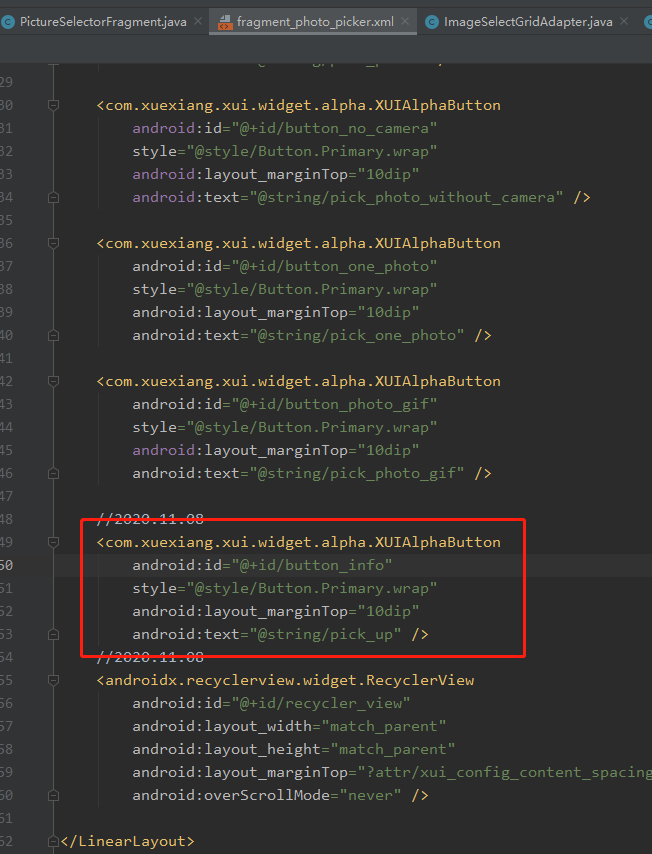This screenshot has height=854, width=652.
Task: Click the android:id="@+id/button_photo_gif" attribute
Action: [284, 404]
